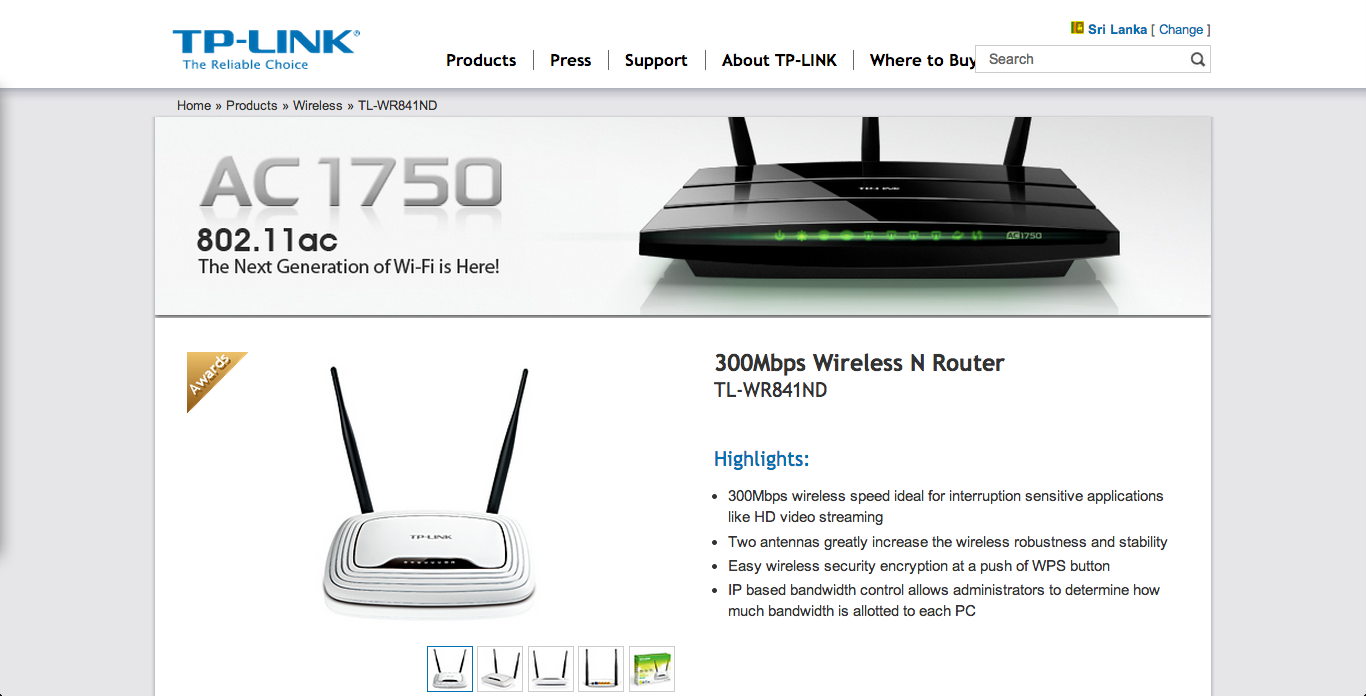1366x696 pixels.
Task: Open the Where to Buy menu
Action: [x=922, y=60]
